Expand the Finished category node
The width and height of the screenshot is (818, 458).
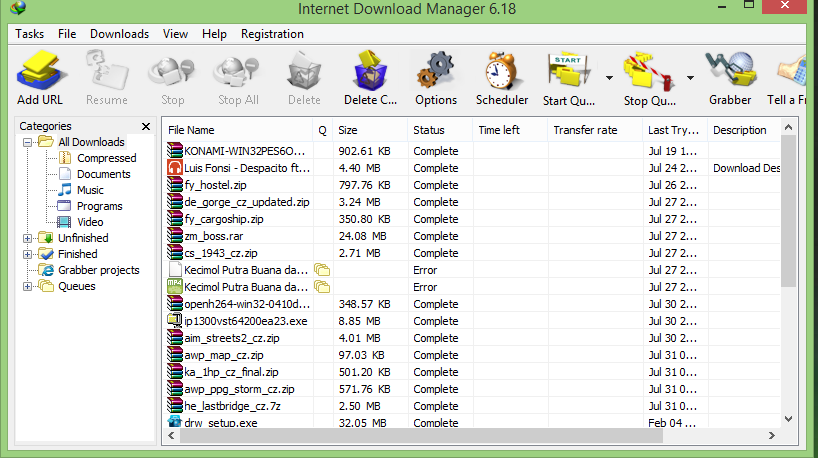click(x=28, y=255)
